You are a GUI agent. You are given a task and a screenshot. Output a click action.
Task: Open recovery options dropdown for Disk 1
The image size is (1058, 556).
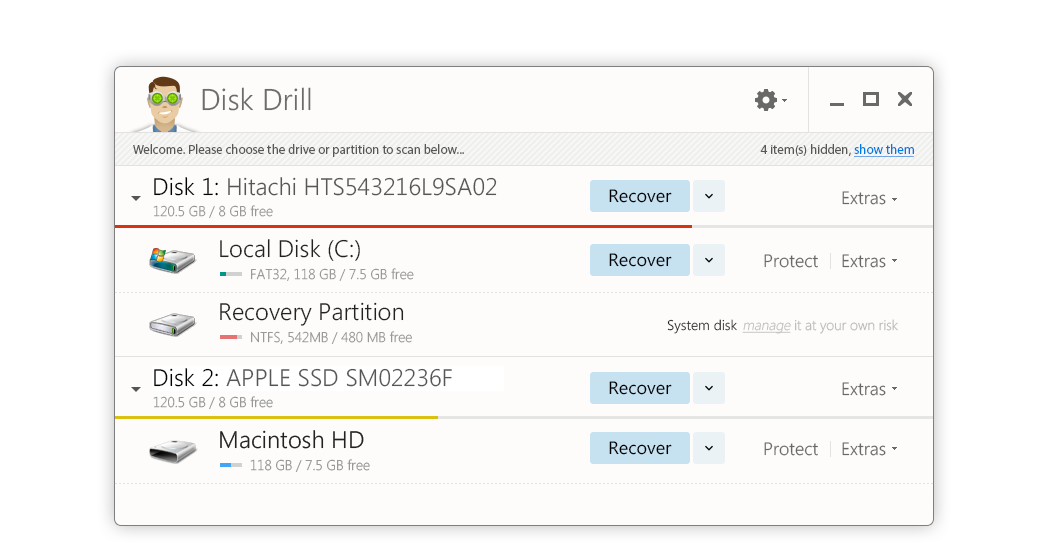click(x=708, y=196)
